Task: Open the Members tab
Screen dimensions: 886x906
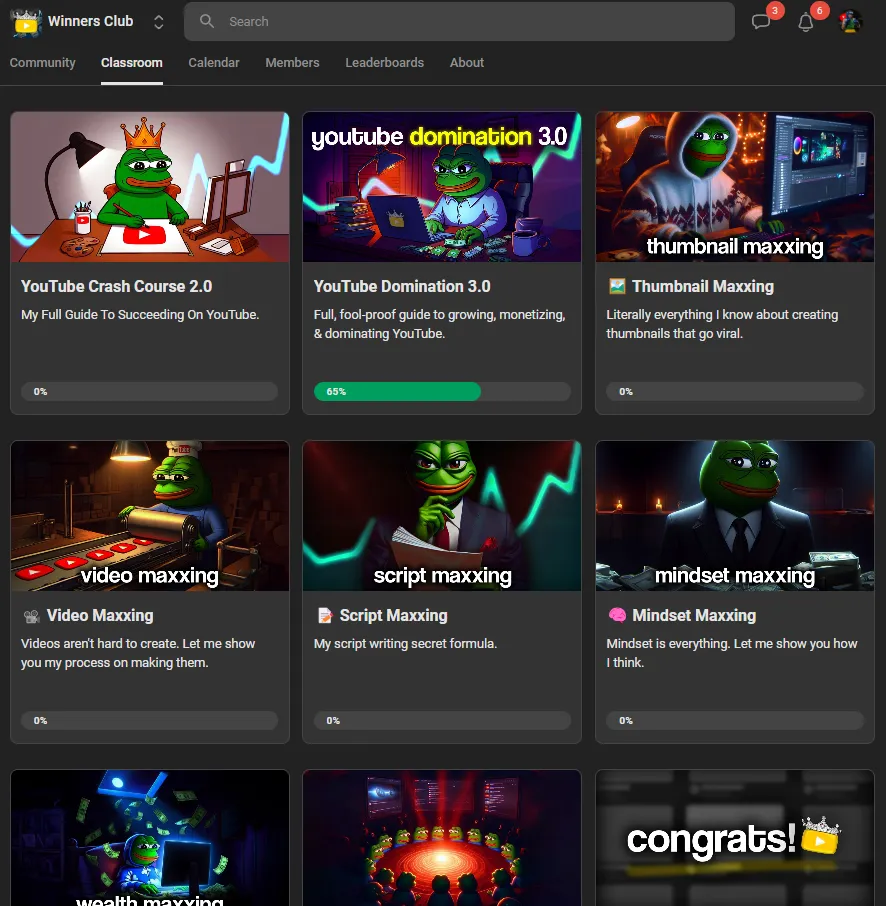Action: click(292, 62)
